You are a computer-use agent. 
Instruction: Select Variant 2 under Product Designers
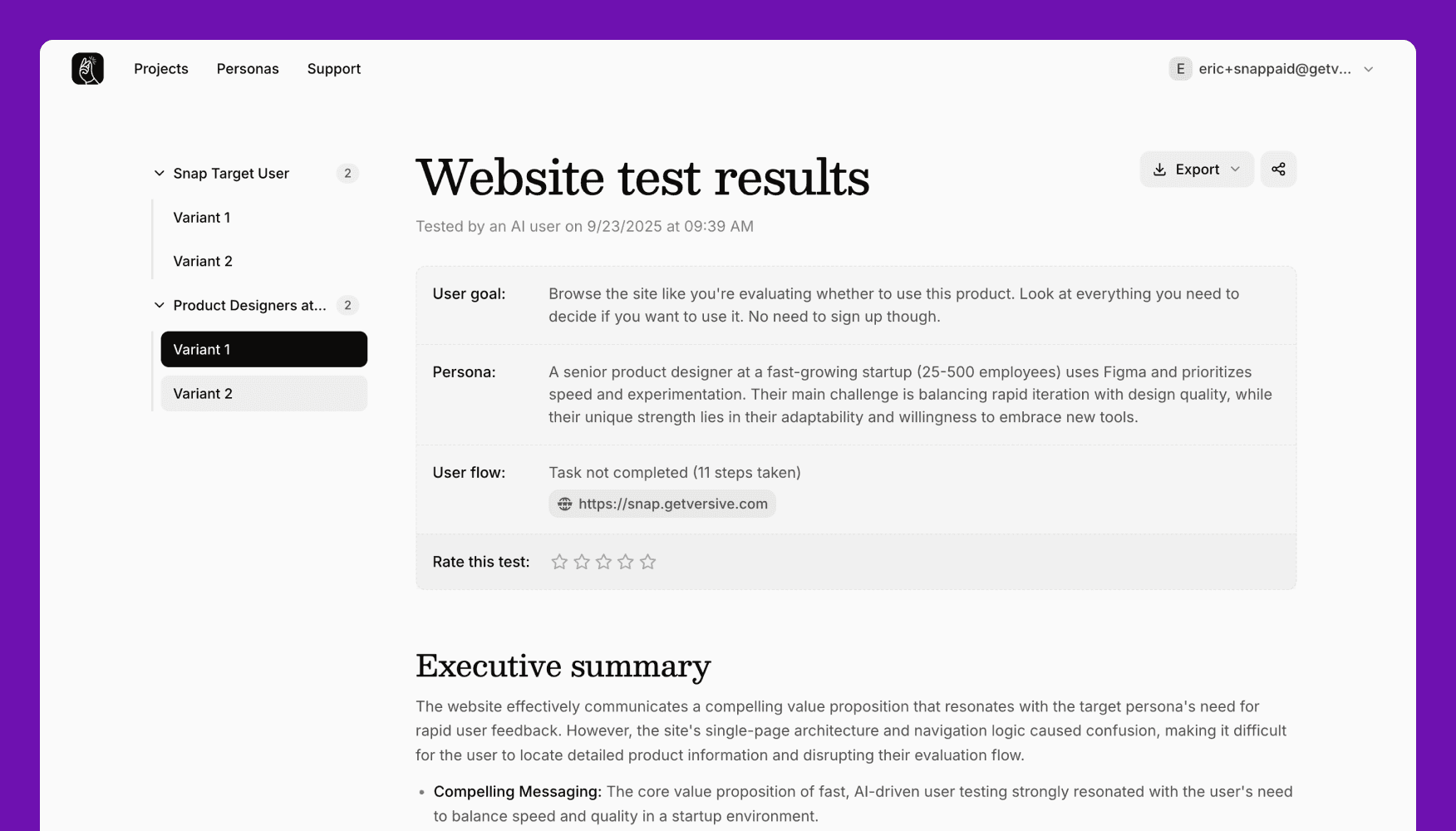click(x=263, y=394)
